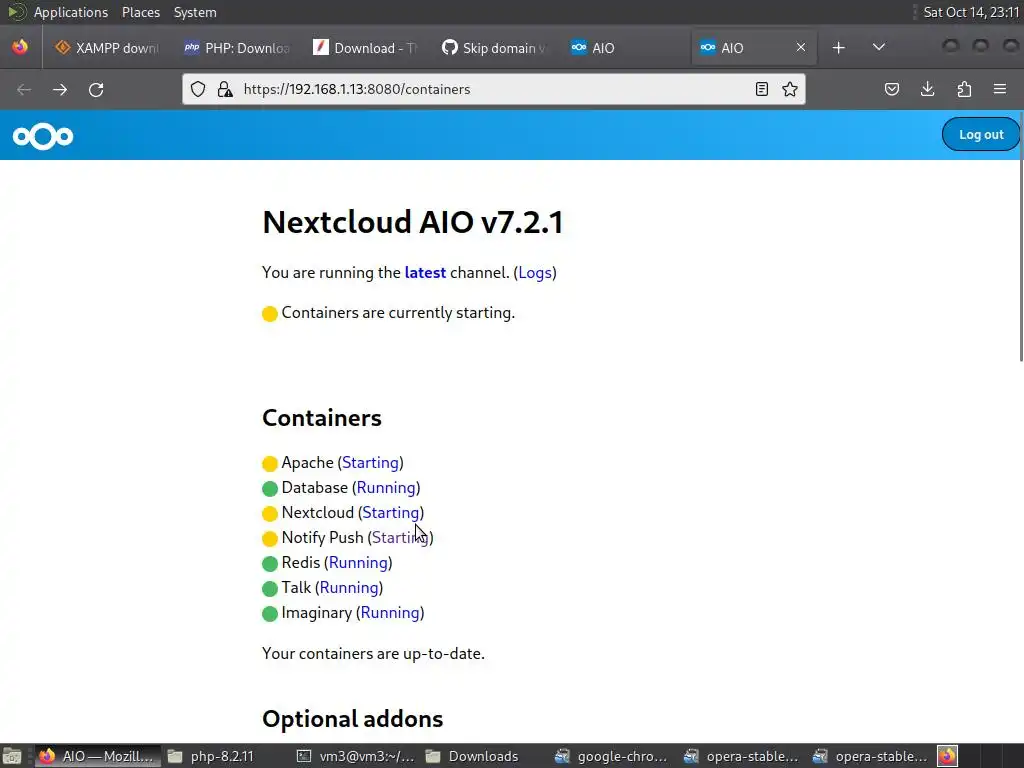Image resolution: width=1024 pixels, height=768 pixels.
Task: Click the Log out button
Action: pyautogui.click(x=981, y=135)
